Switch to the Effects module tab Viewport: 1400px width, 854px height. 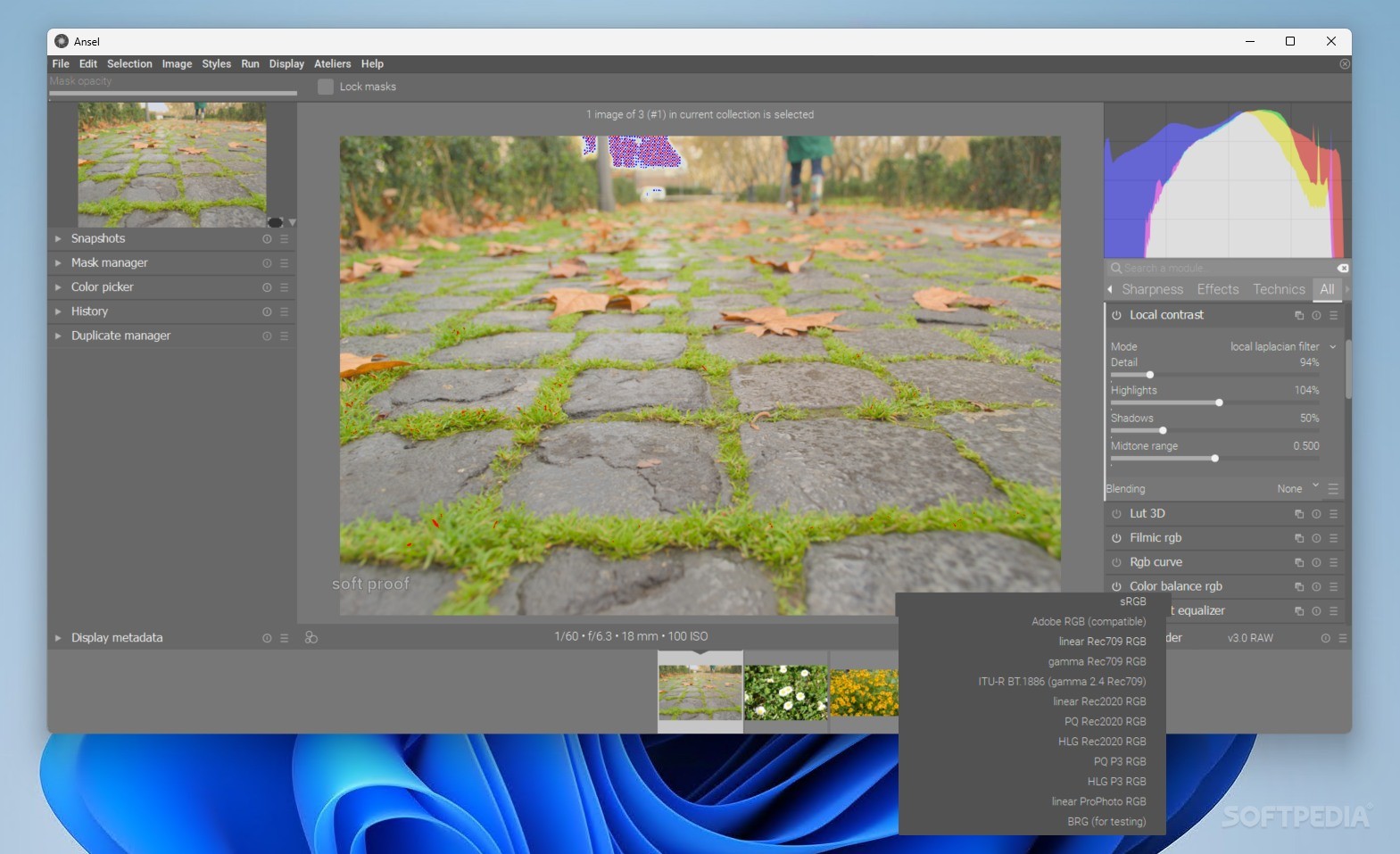pos(1217,289)
